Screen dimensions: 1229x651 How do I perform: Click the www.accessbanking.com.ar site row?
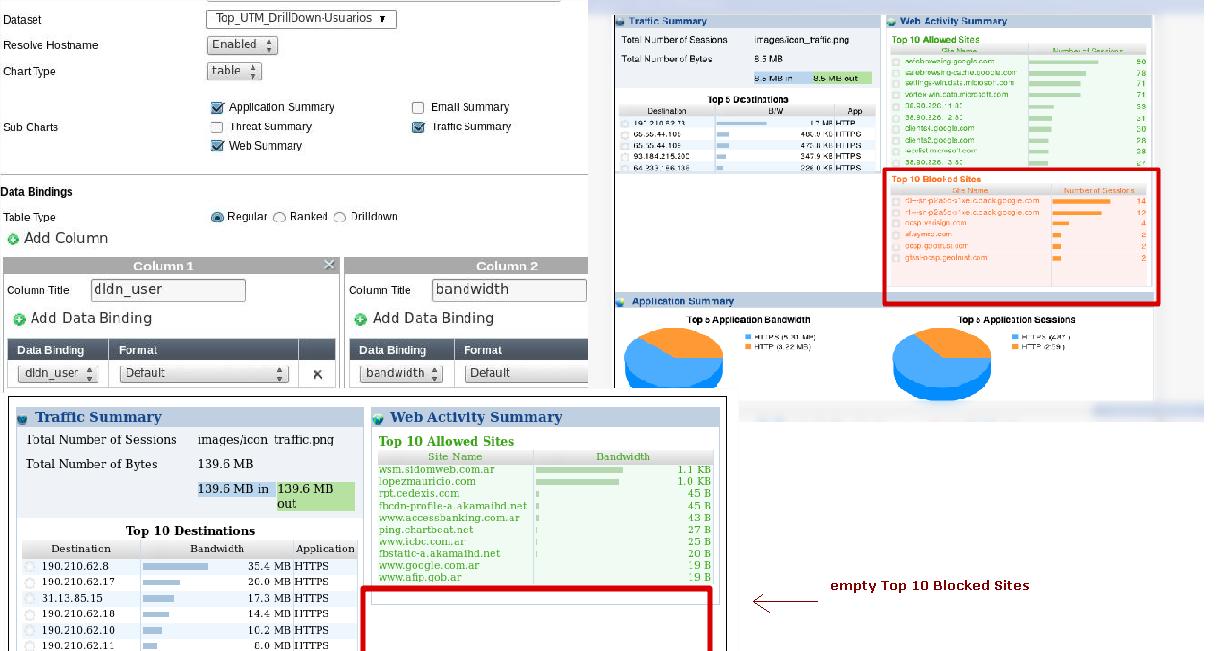(544, 517)
